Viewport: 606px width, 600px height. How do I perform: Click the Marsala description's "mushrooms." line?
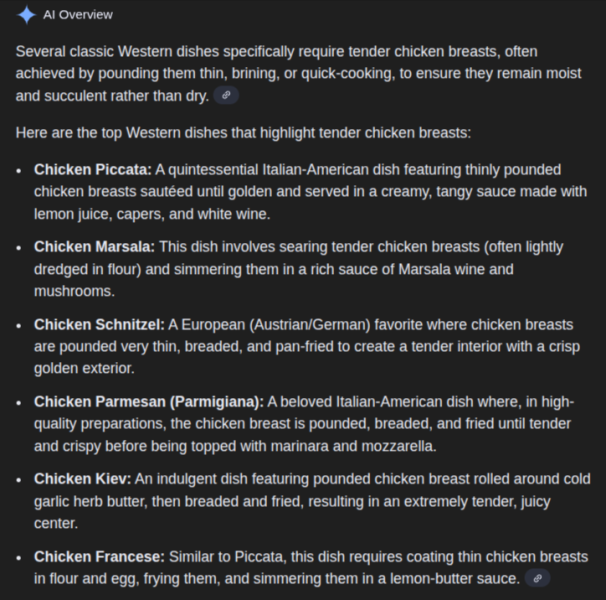[75, 291]
